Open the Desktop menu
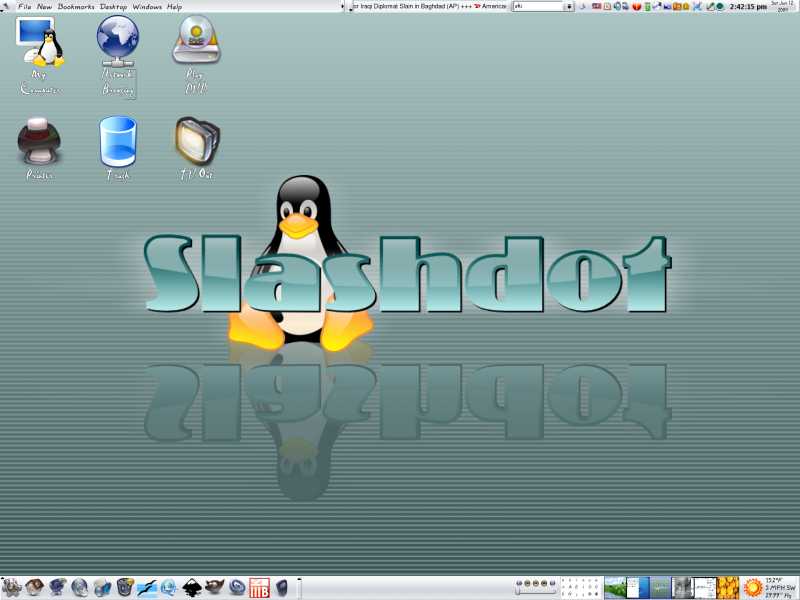The image size is (800, 600). [113, 7]
